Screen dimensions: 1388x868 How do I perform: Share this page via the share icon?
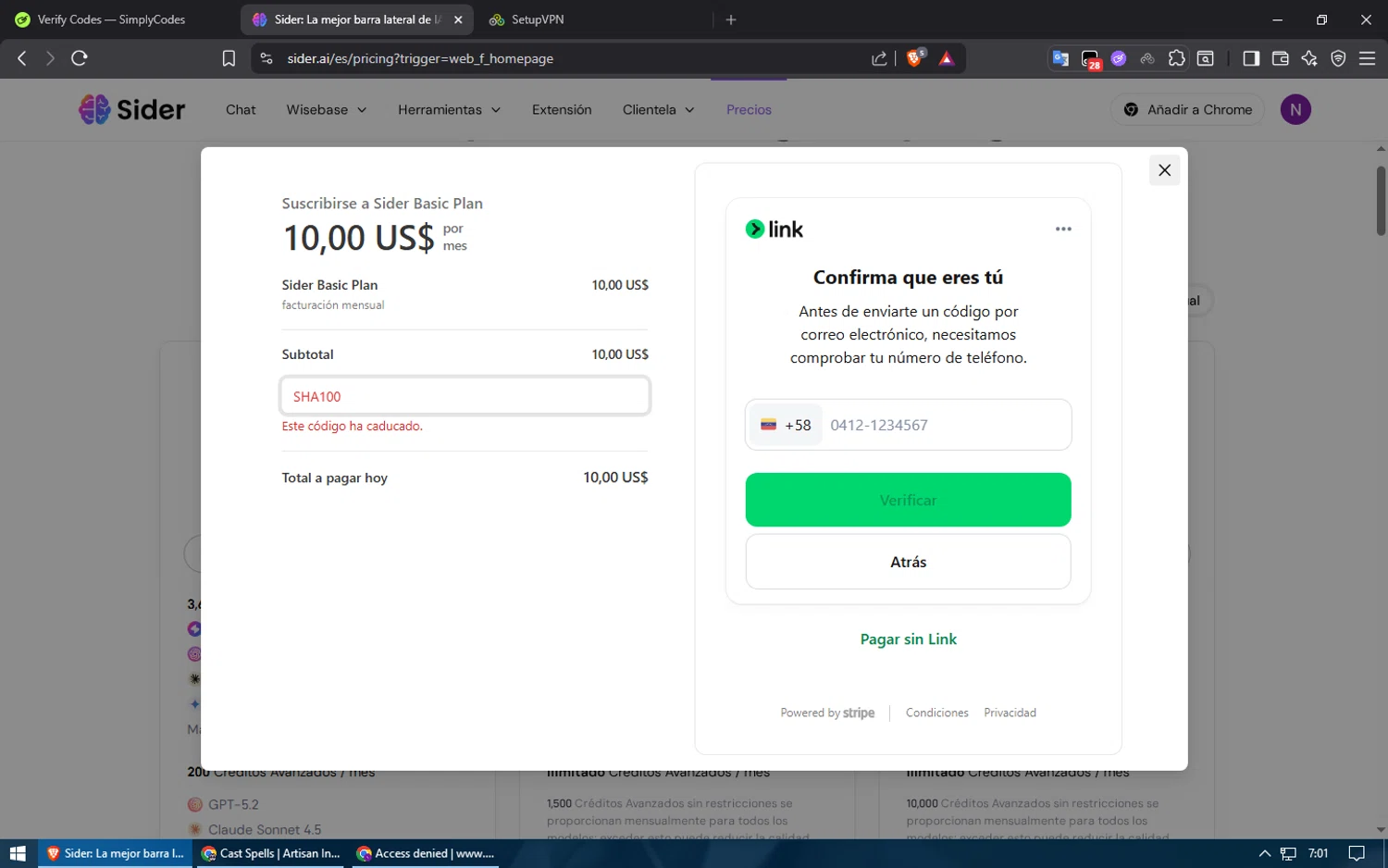click(x=879, y=58)
